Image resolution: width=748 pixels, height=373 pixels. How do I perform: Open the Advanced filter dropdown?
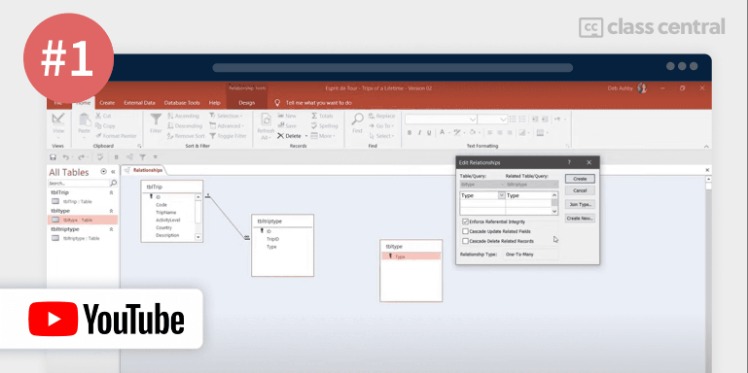click(x=226, y=126)
